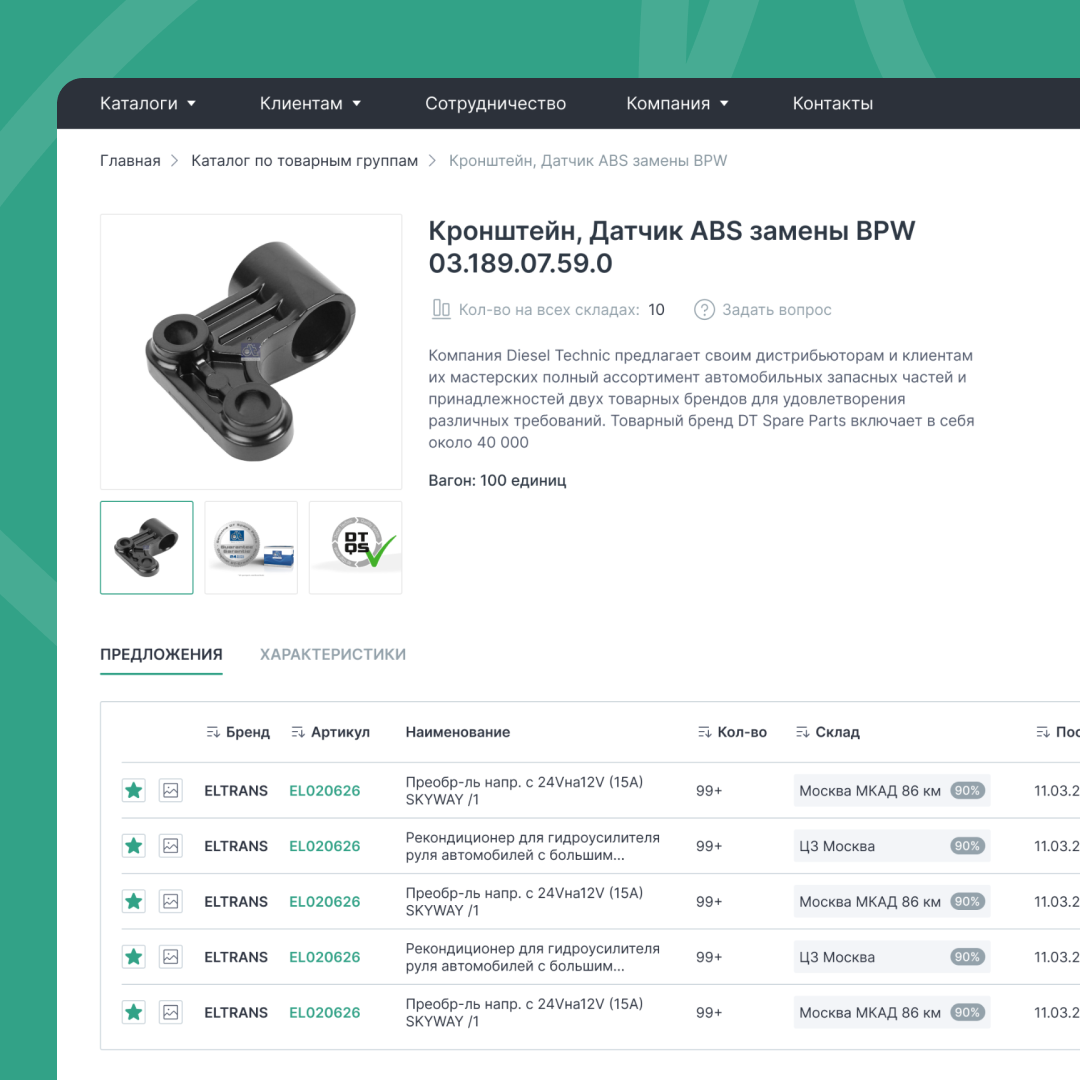Open image icon in first offer row
The width and height of the screenshot is (1080, 1080).
tap(171, 791)
